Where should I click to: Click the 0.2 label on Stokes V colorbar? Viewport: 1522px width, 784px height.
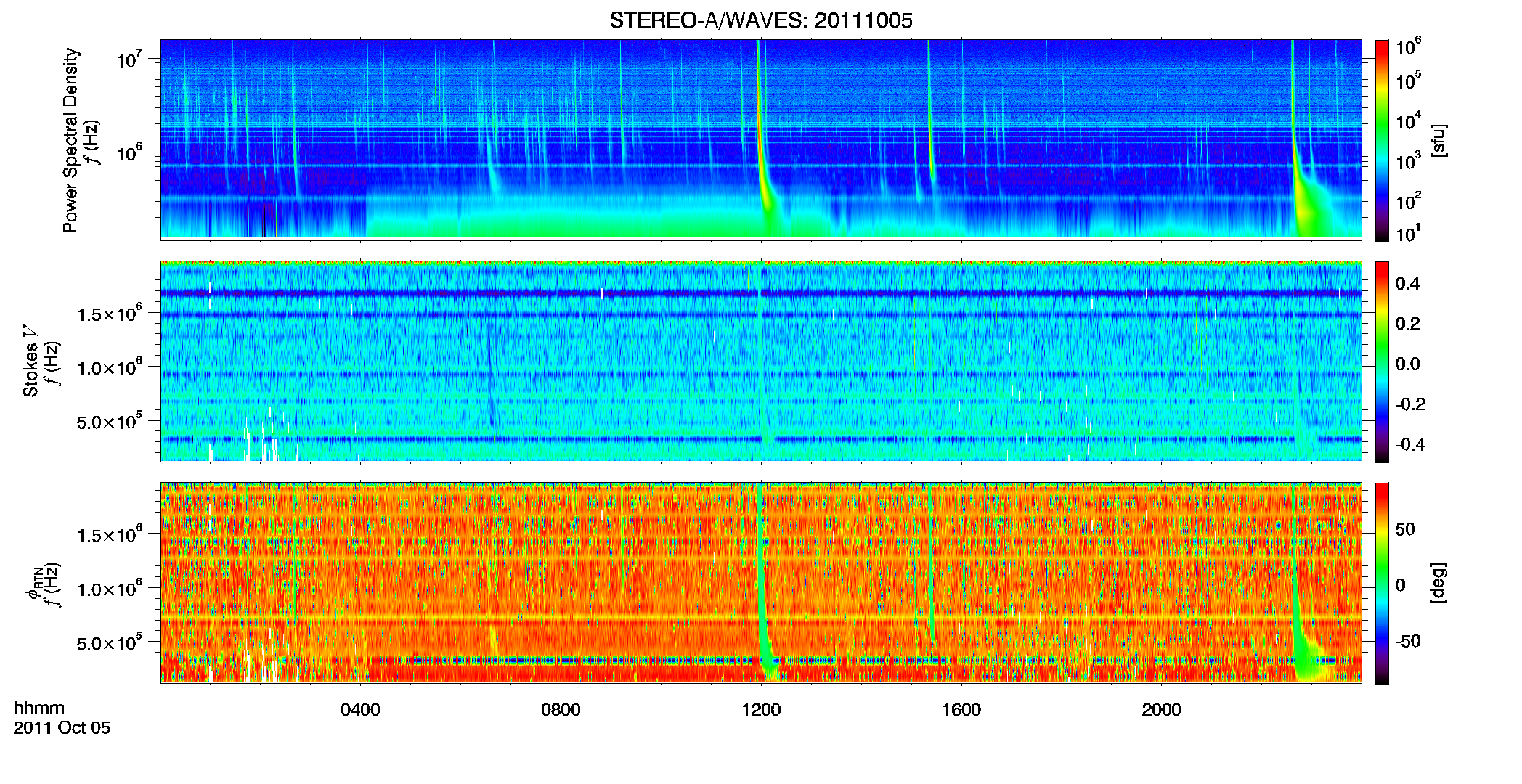point(1407,324)
